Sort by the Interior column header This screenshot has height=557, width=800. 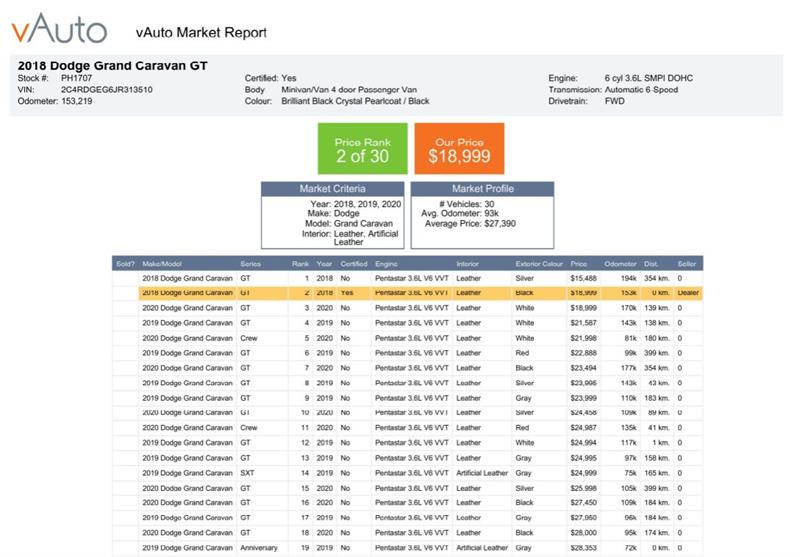[467, 264]
